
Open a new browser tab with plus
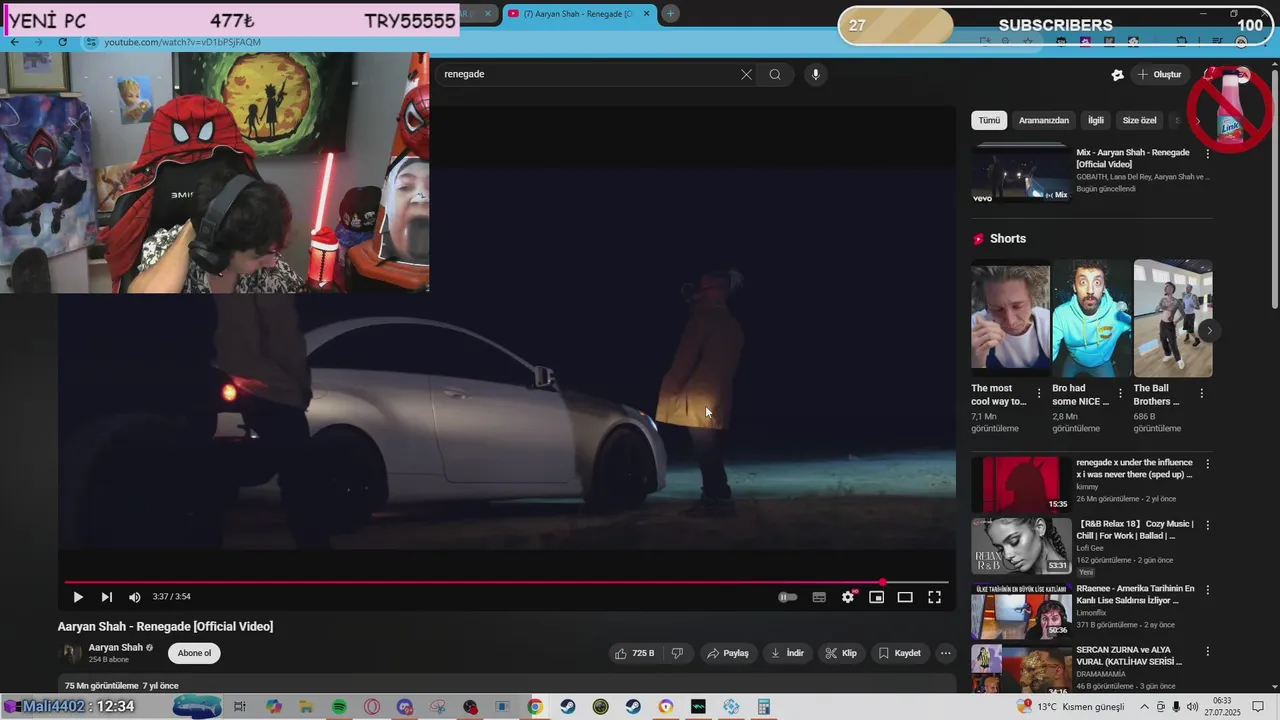(670, 13)
